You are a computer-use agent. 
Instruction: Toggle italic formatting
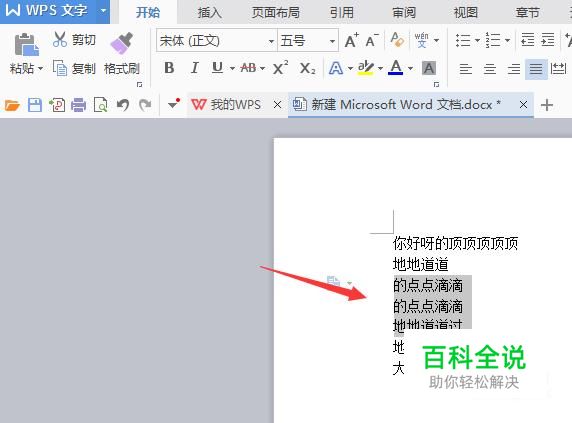(194, 68)
